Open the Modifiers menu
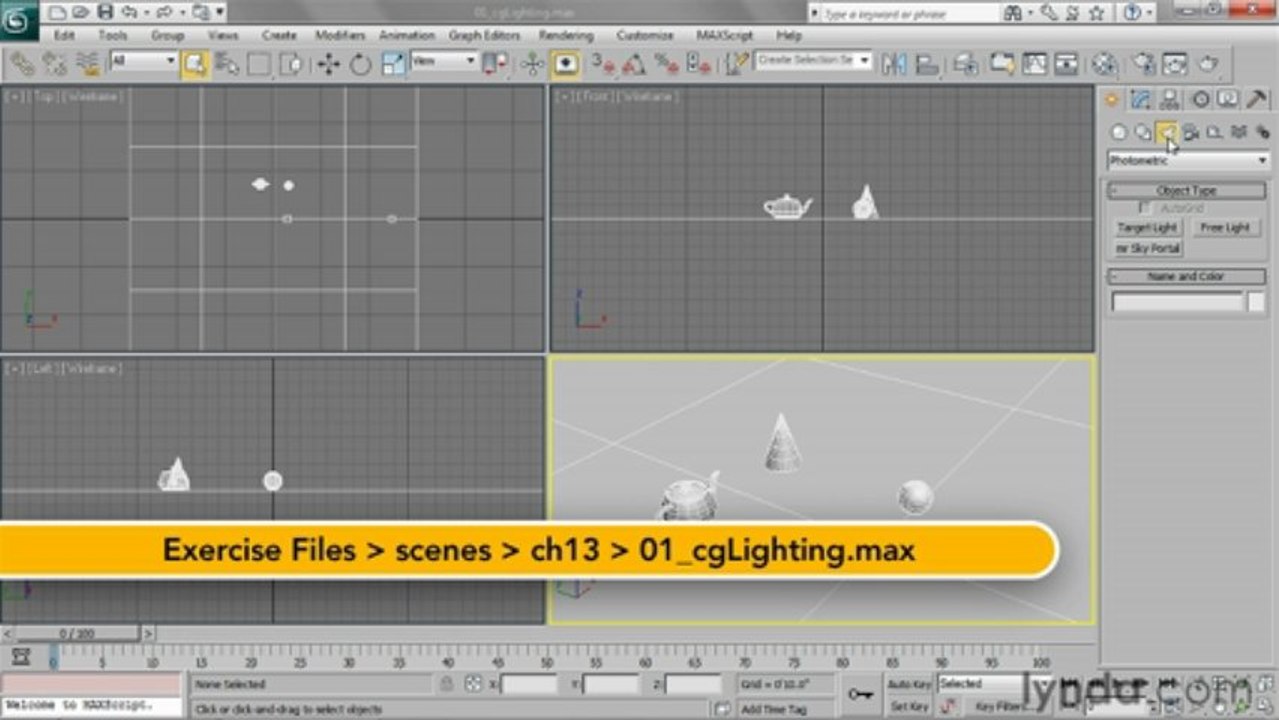This screenshot has width=1279, height=720. click(x=340, y=35)
